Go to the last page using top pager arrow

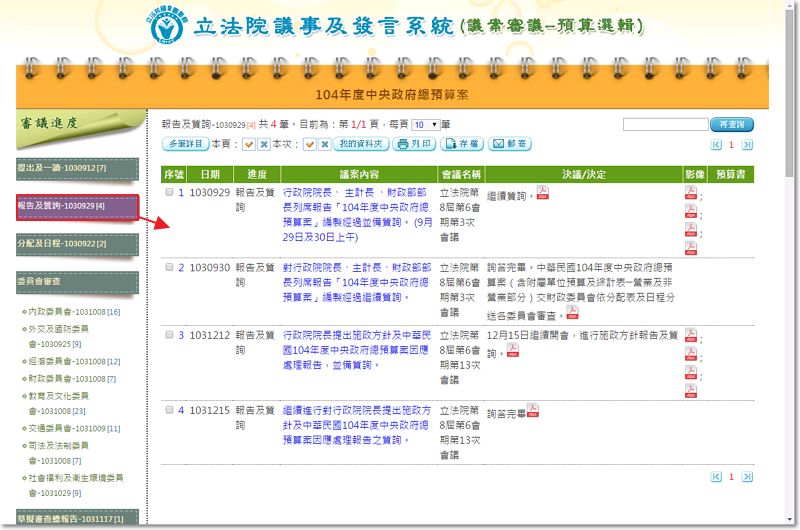[747, 145]
